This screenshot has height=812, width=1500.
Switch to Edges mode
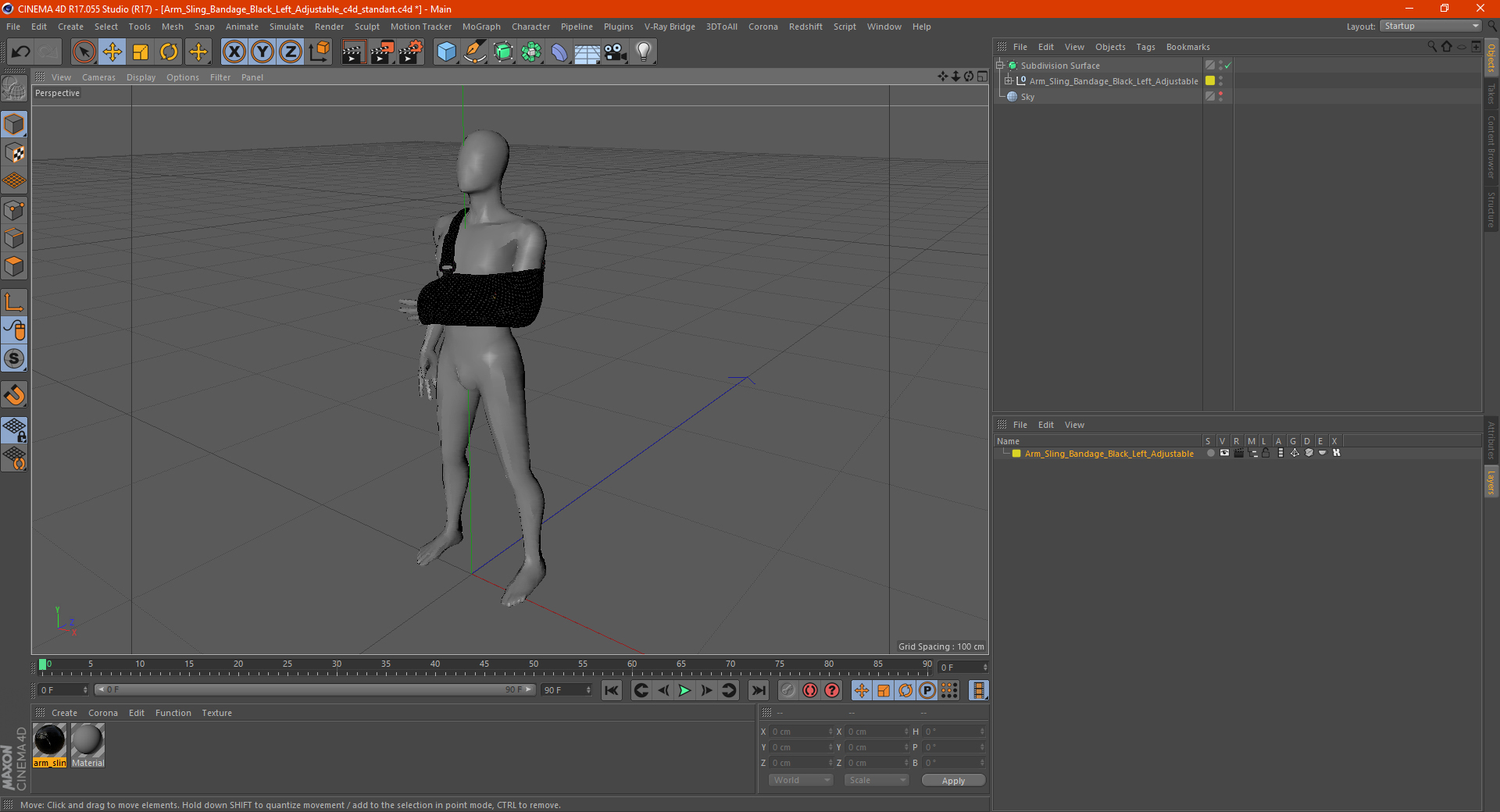tap(14, 238)
